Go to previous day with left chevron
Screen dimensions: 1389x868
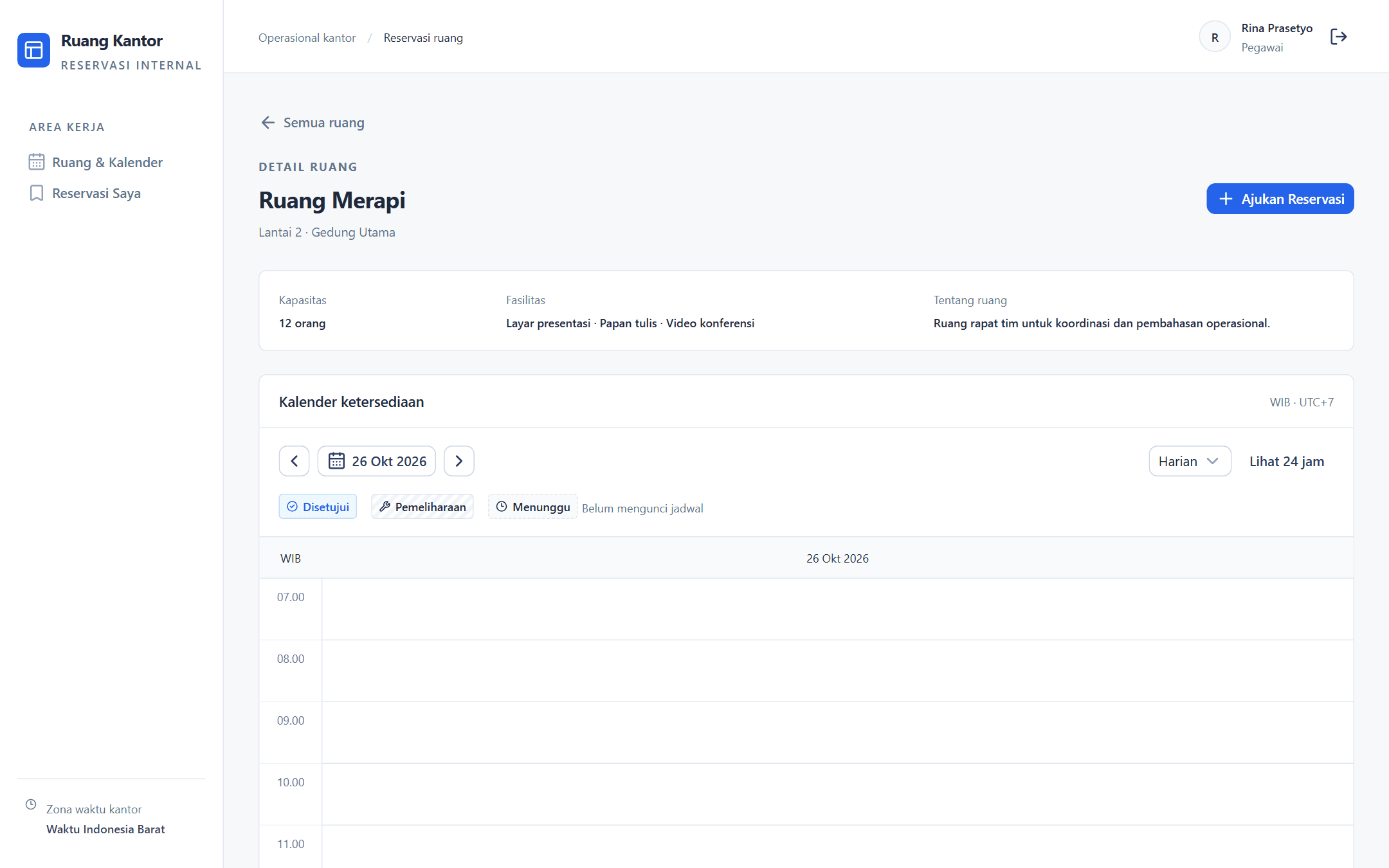(x=294, y=461)
